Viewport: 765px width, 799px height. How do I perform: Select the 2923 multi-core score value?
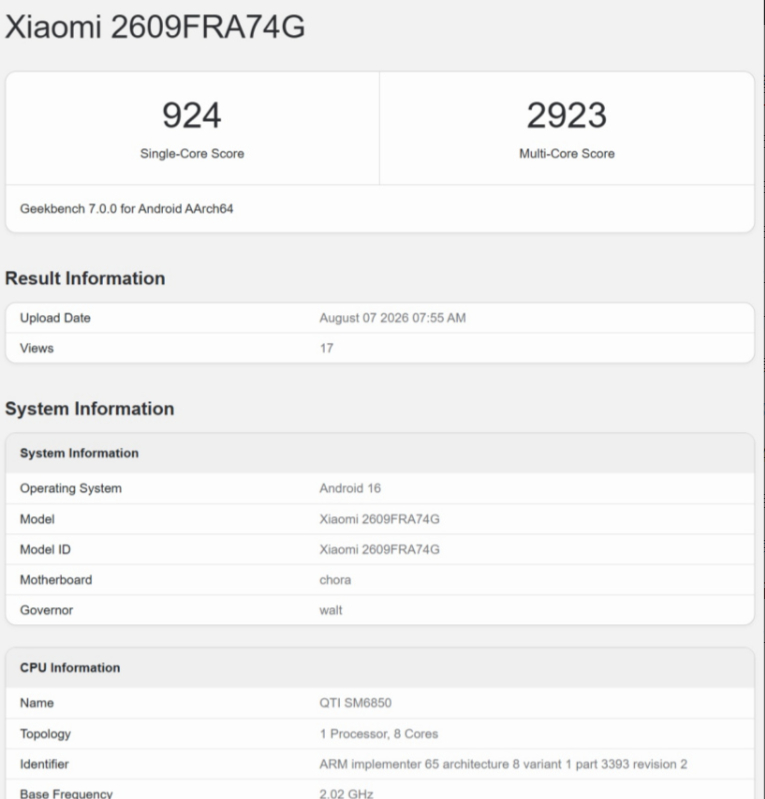[567, 115]
